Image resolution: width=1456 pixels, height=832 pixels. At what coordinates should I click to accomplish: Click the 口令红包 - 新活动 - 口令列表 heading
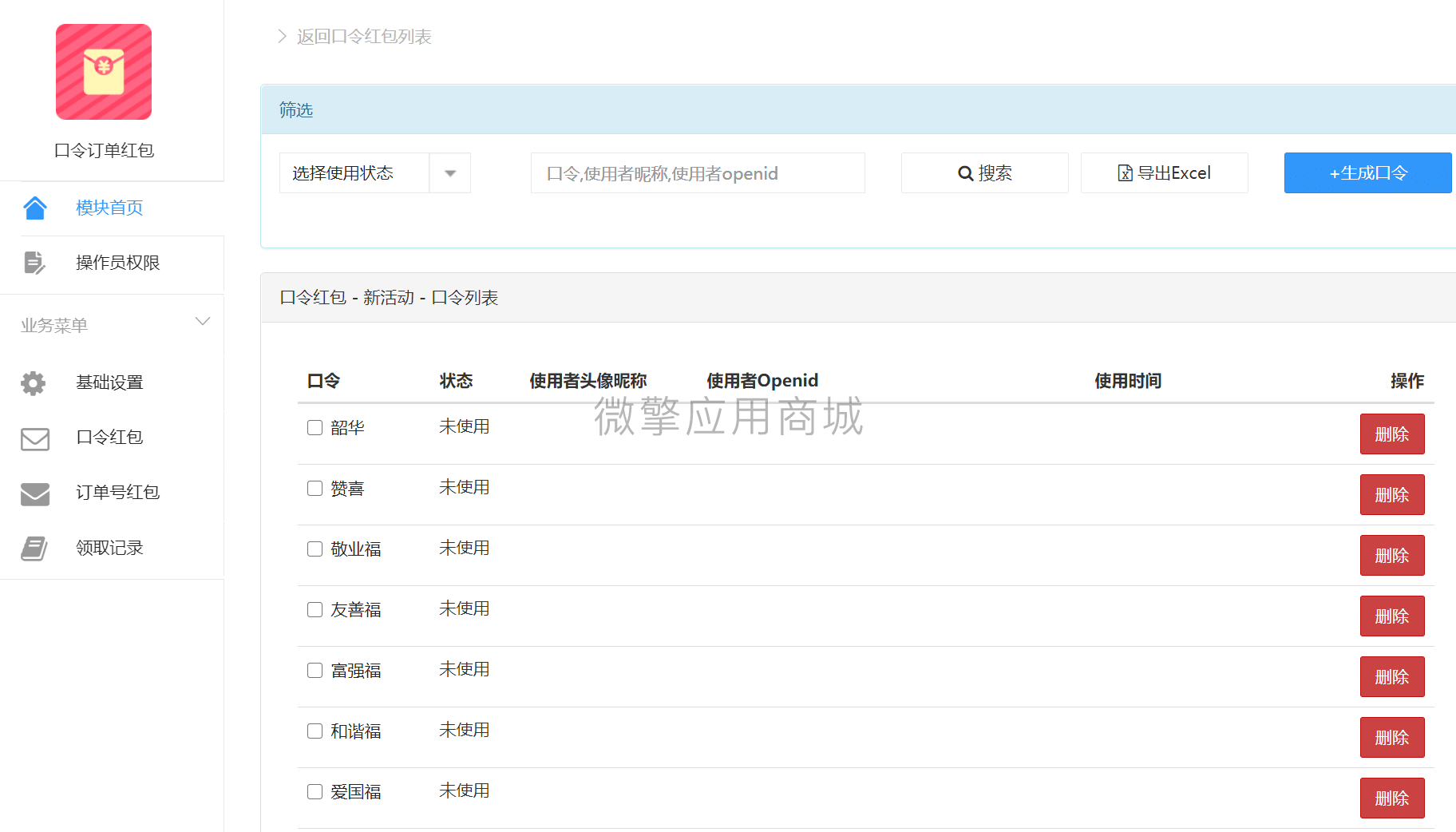coord(389,298)
